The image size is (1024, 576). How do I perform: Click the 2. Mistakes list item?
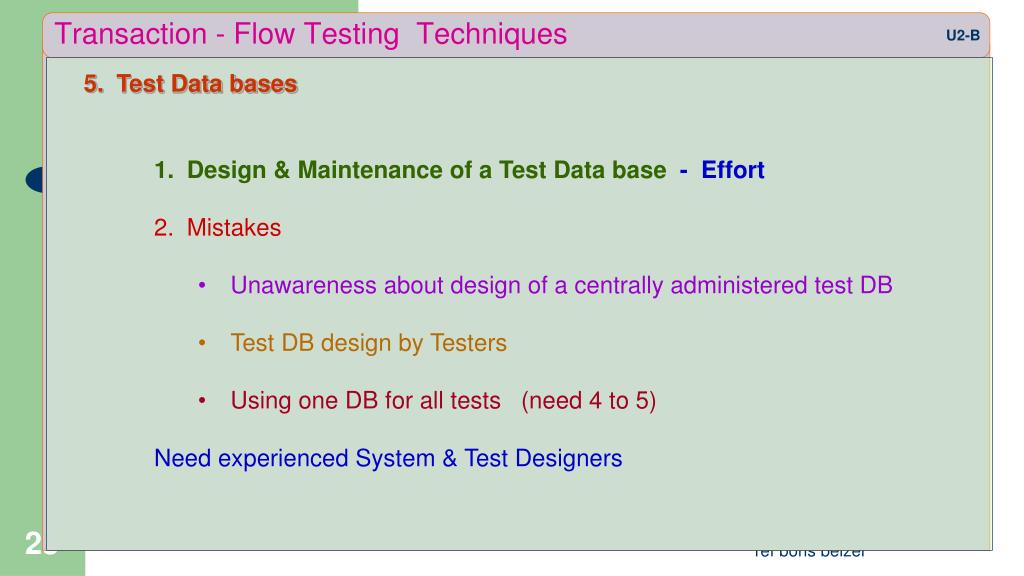pos(217,228)
